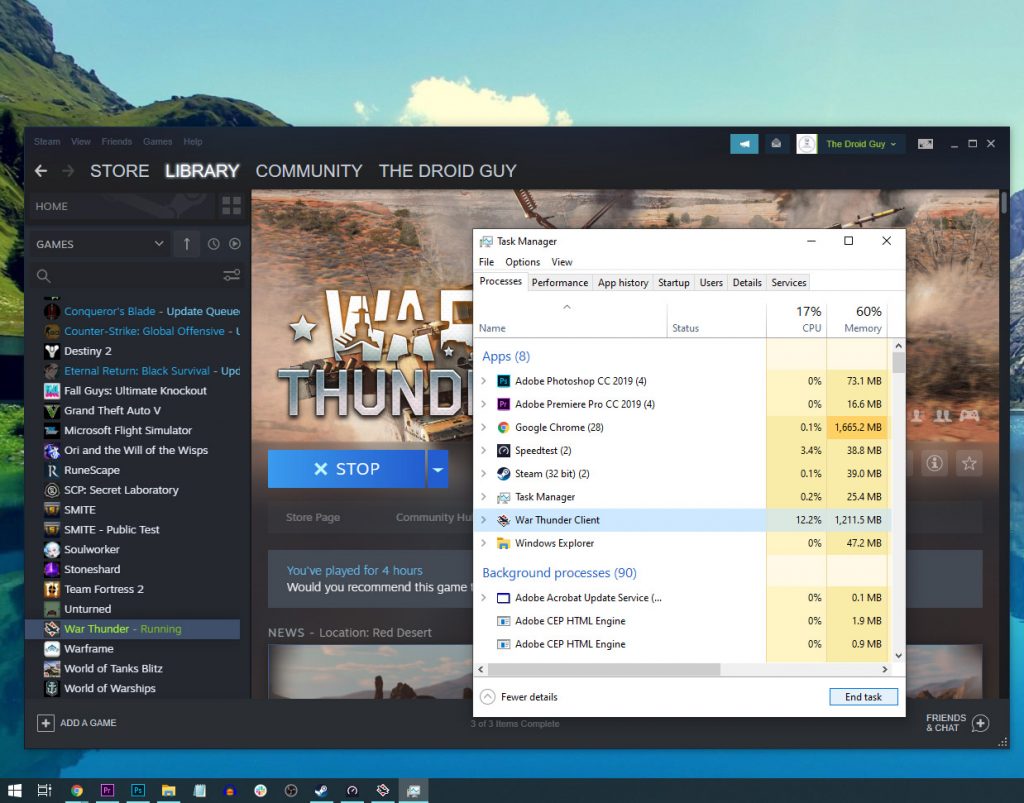Go back with Steam's back arrow

pyautogui.click(x=40, y=171)
